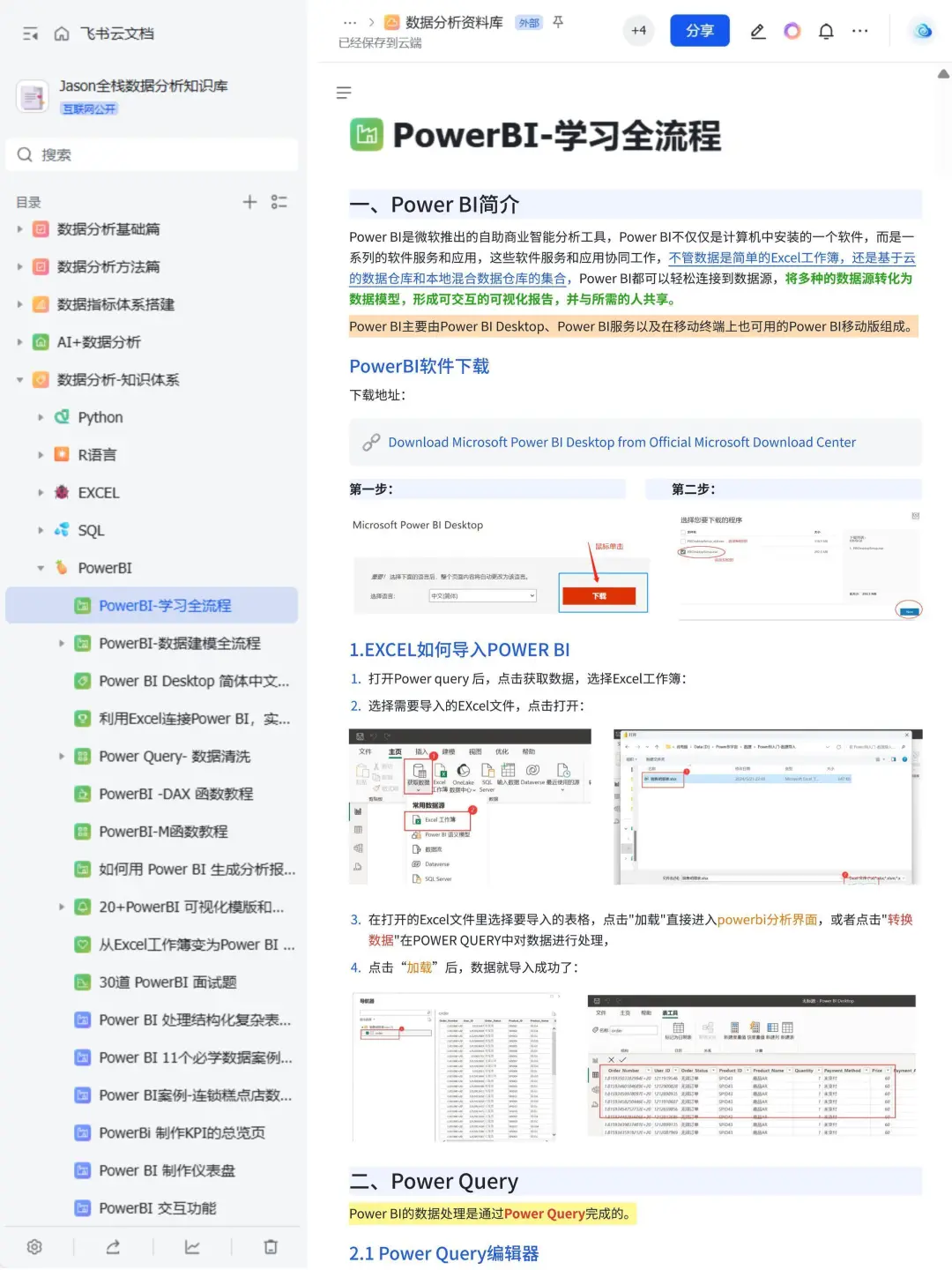Open settings gear in sidebar footer
Screen dimensions: 952x1270
pyautogui.click(x=33, y=1246)
